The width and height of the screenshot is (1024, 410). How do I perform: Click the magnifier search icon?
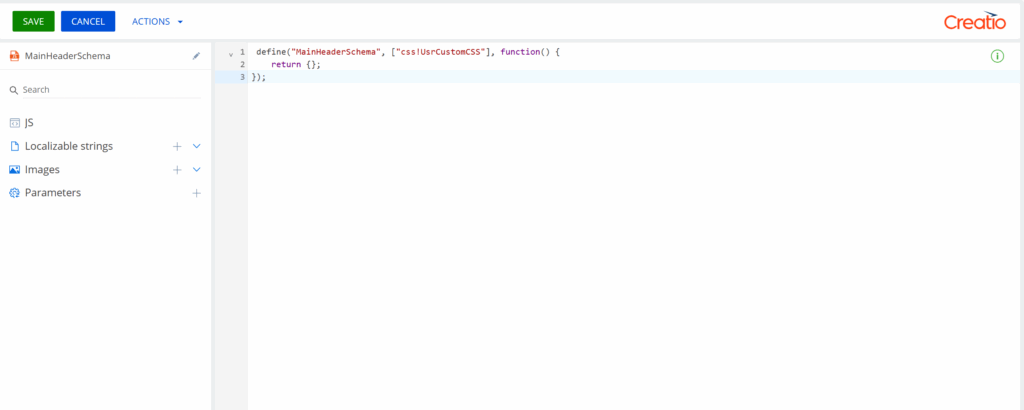pos(14,90)
